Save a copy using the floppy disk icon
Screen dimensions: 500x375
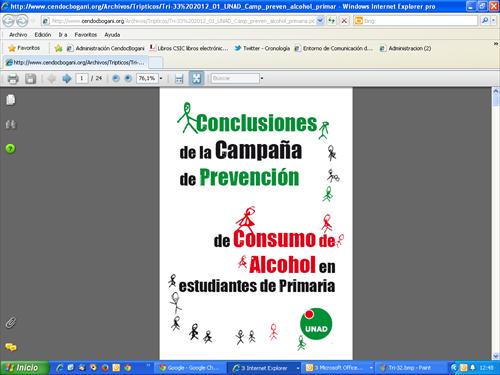click(x=30, y=79)
